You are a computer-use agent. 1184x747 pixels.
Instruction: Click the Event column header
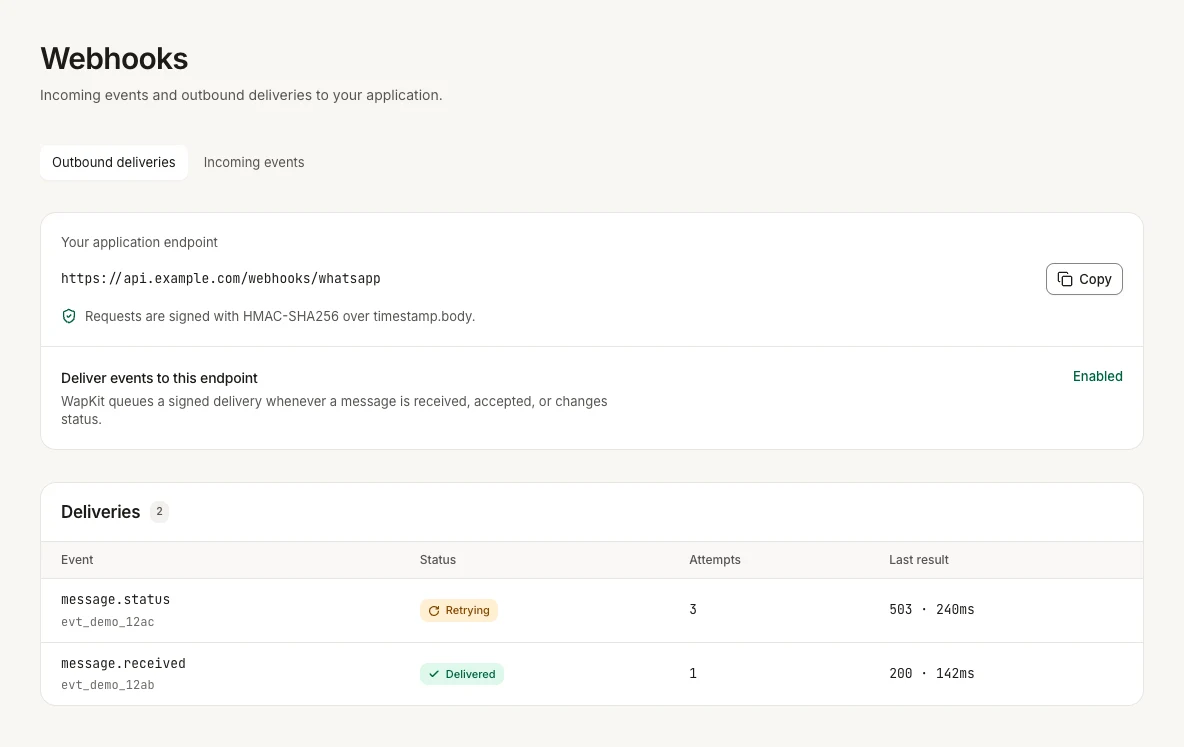click(x=77, y=560)
